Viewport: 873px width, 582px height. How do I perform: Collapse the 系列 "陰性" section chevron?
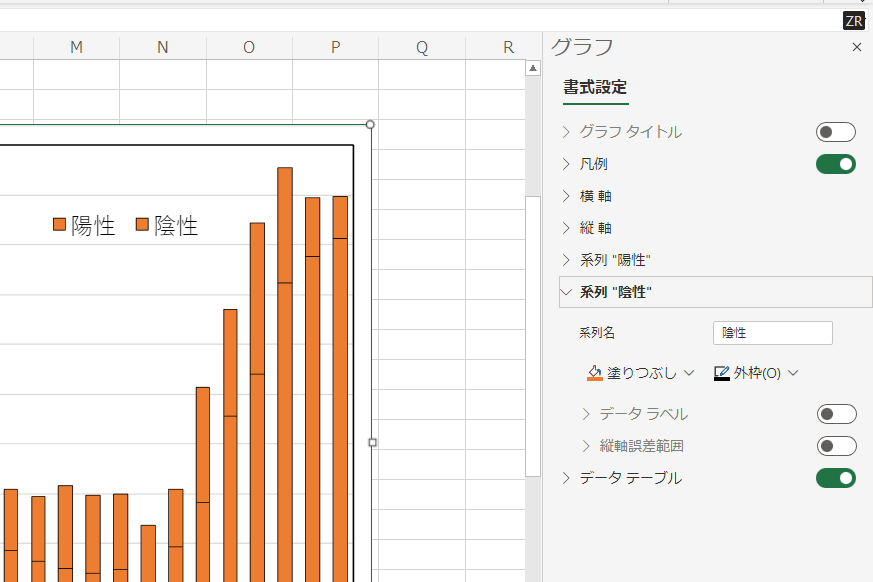click(x=566, y=292)
